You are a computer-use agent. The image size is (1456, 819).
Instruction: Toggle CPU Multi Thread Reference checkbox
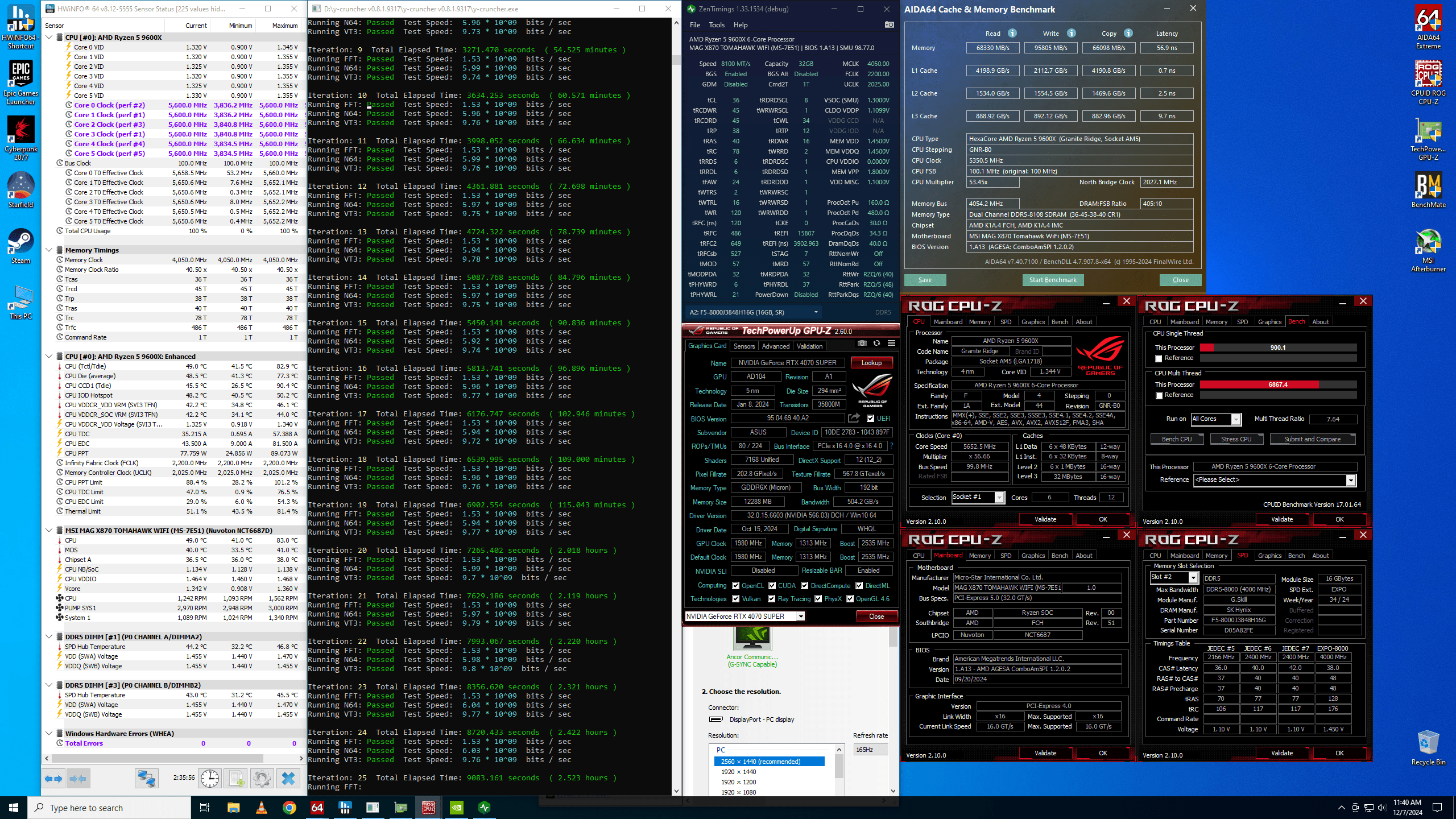[1159, 395]
